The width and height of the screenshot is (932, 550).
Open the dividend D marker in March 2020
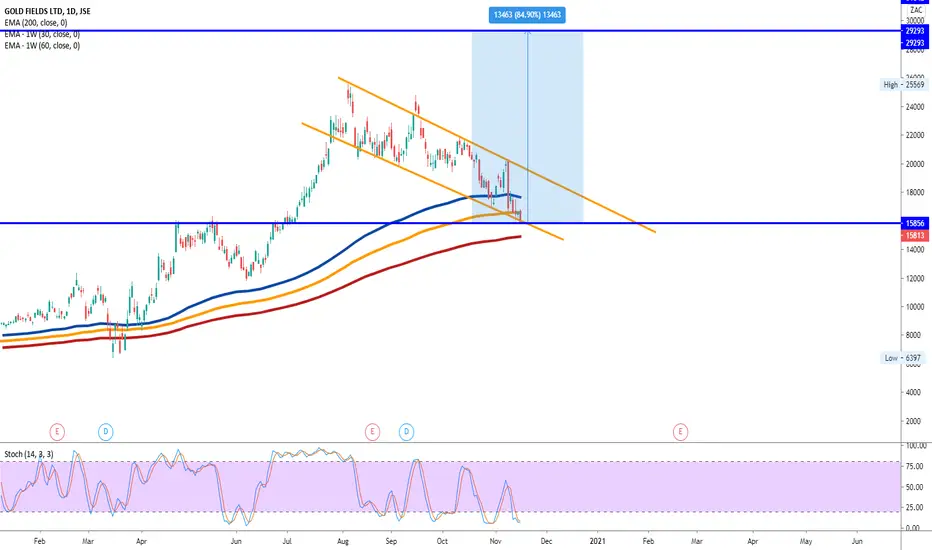tap(105, 432)
